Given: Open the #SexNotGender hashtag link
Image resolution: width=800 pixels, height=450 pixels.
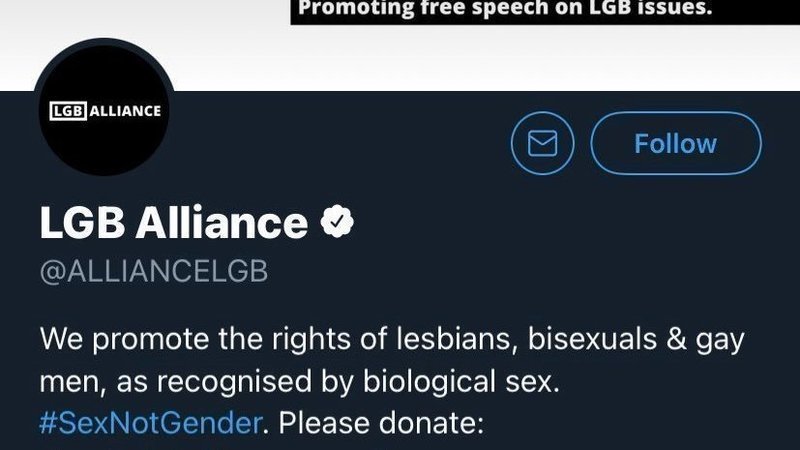Looking at the screenshot, I should [151, 423].
